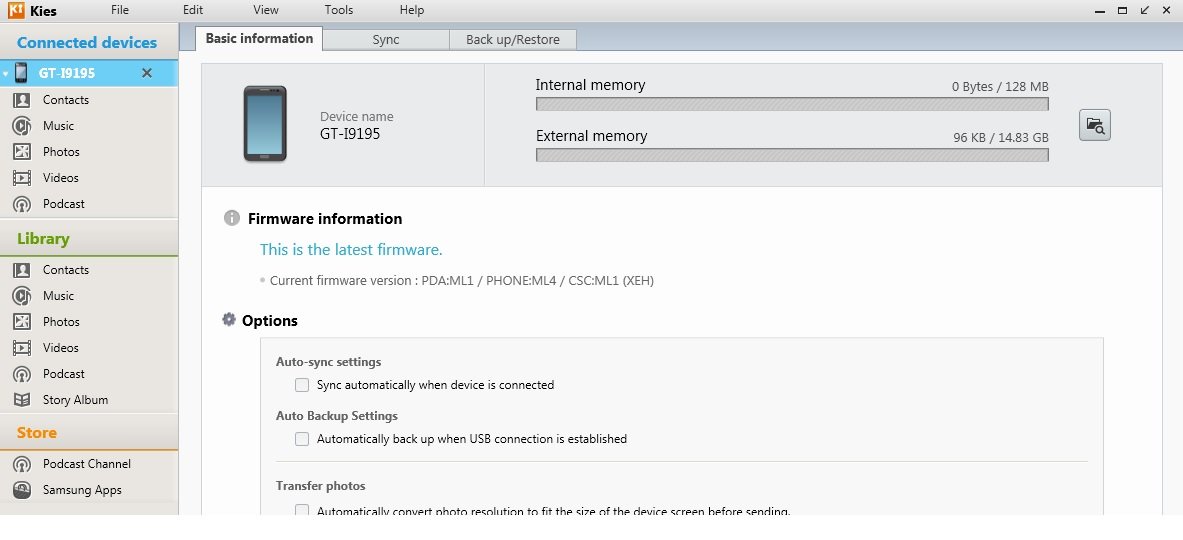Switch Kies to mini mode arrow button
The height and width of the screenshot is (540, 1183).
pyautogui.click(x=1145, y=11)
